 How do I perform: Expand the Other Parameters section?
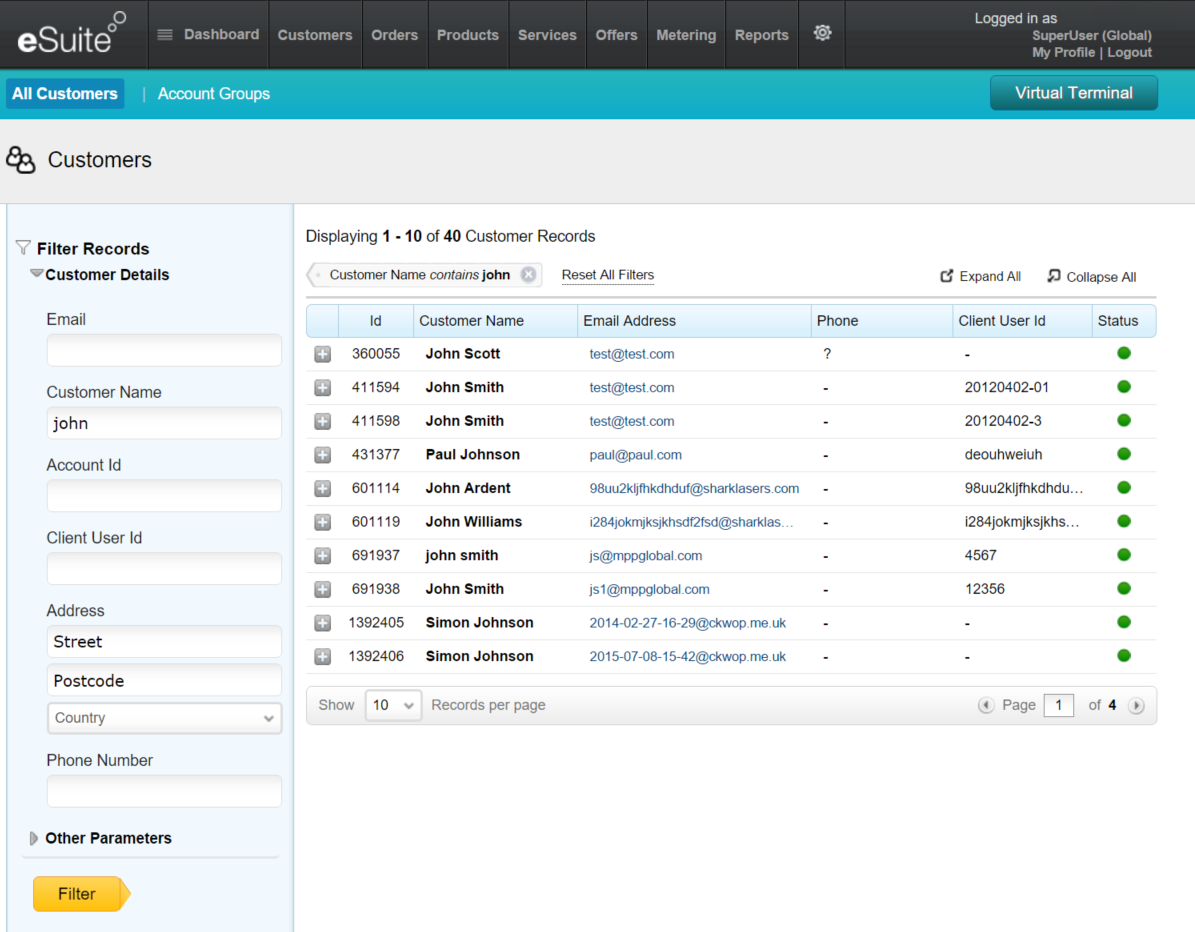[35, 838]
